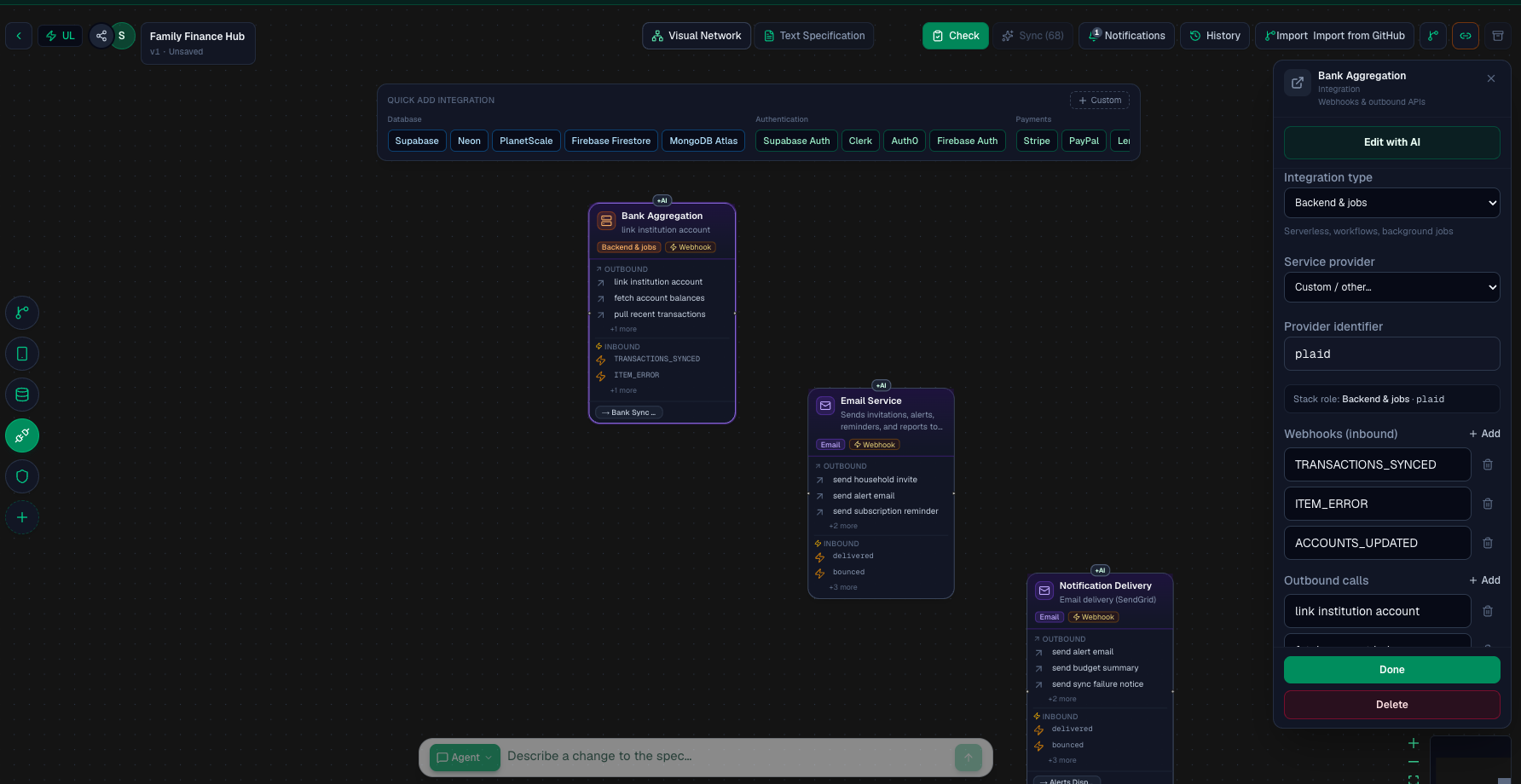Delete the ITEM_ERROR webhook via trash icon
1521x784 pixels.
(1488, 504)
